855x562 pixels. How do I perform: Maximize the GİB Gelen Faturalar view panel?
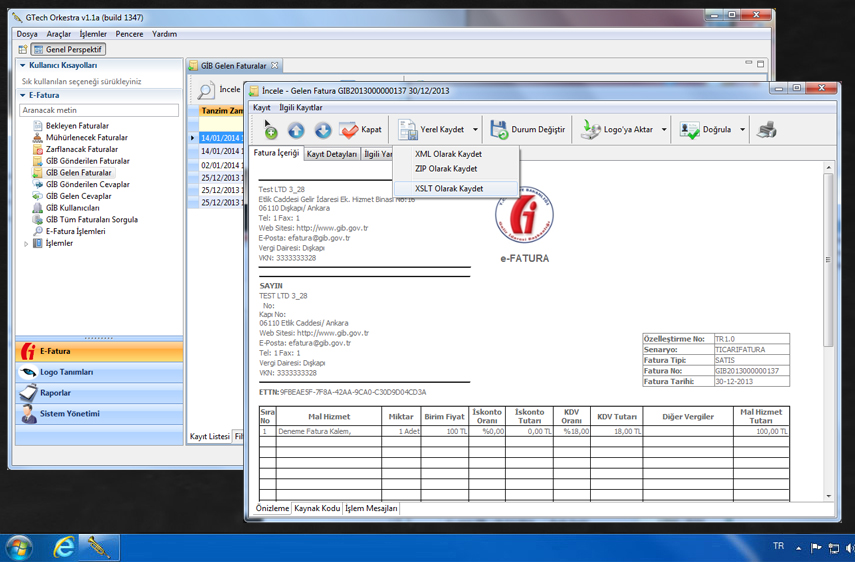click(760, 64)
